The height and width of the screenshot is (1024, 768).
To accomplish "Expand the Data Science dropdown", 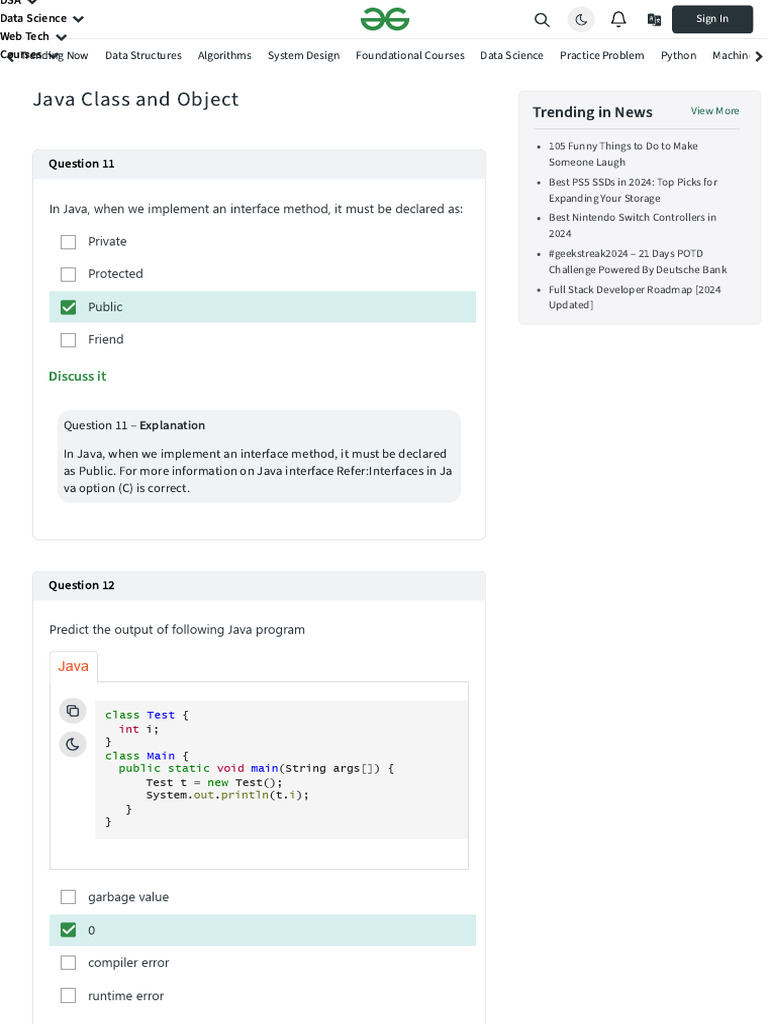I will [78, 19].
